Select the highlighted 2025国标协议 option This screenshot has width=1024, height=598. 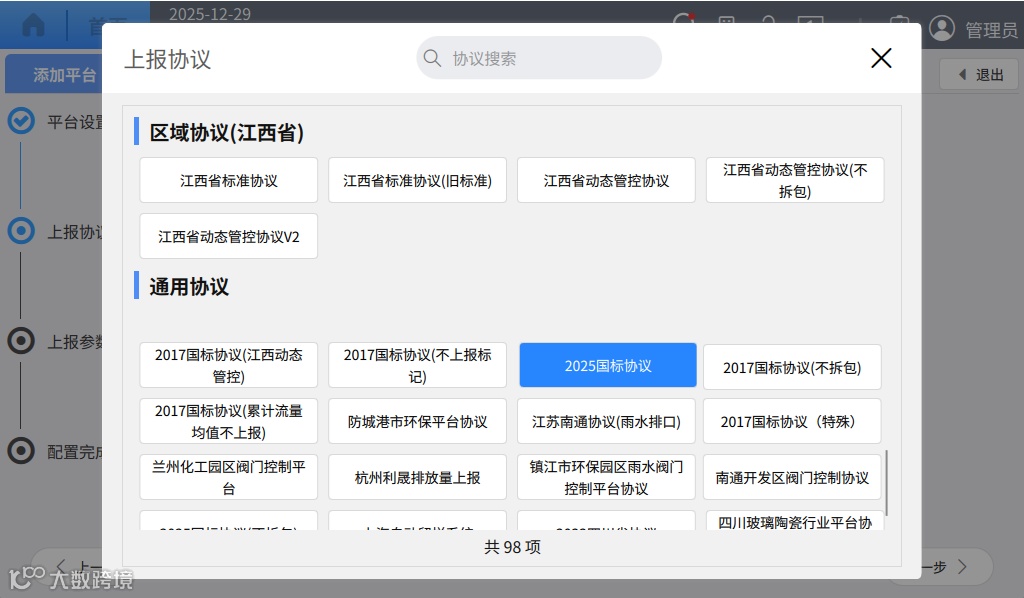608,365
